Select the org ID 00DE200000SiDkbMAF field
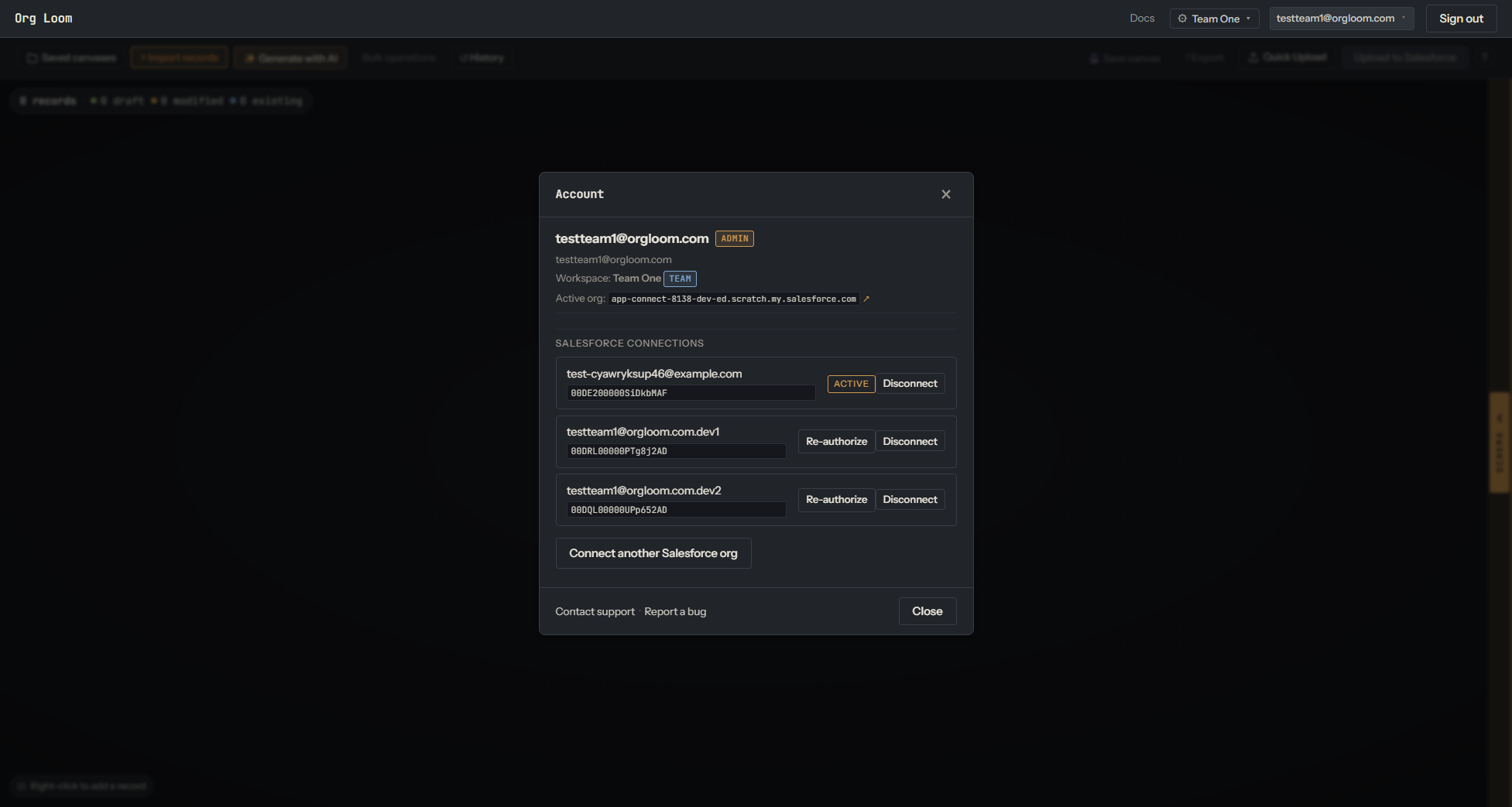1512x807 pixels. [691, 393]
